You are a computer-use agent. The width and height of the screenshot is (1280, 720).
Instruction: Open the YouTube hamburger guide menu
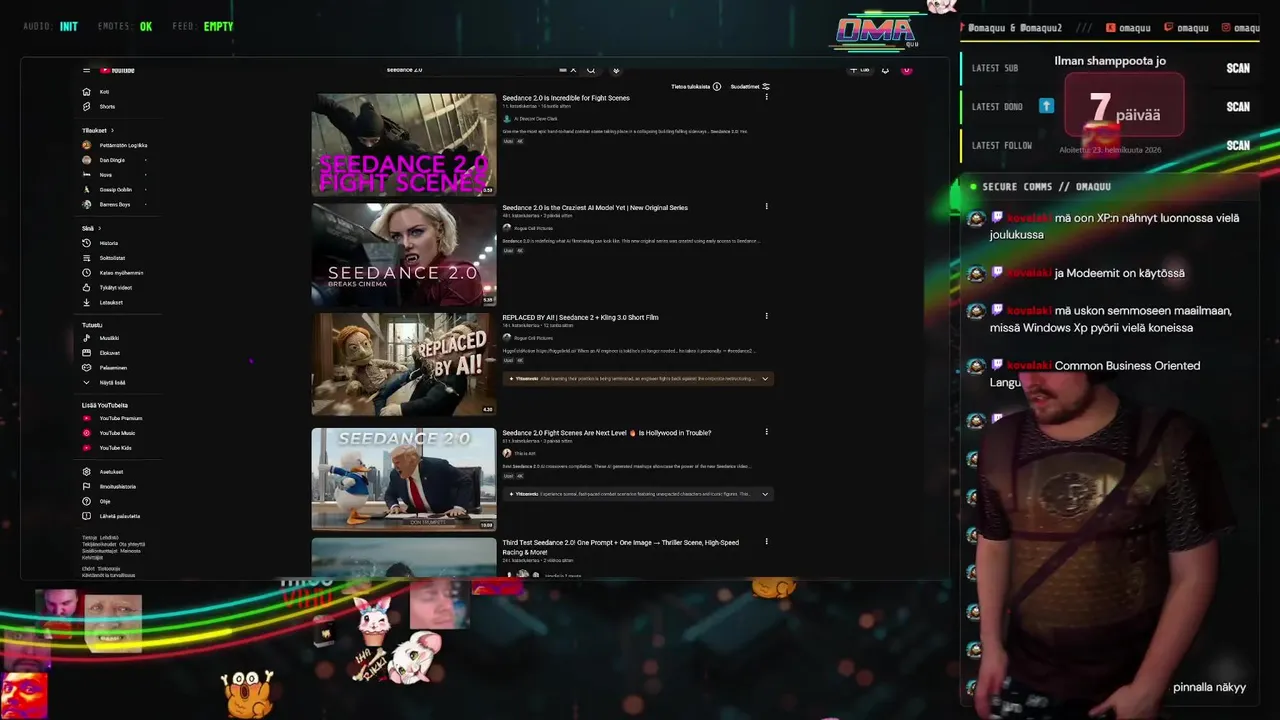click(x=86, y=70)
